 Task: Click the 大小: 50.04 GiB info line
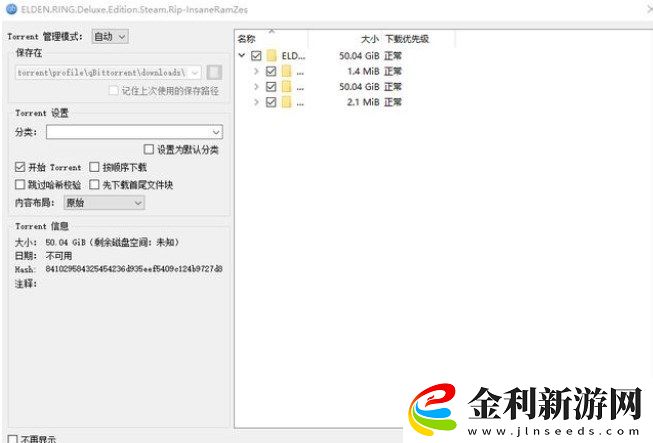tap(97, 242)
